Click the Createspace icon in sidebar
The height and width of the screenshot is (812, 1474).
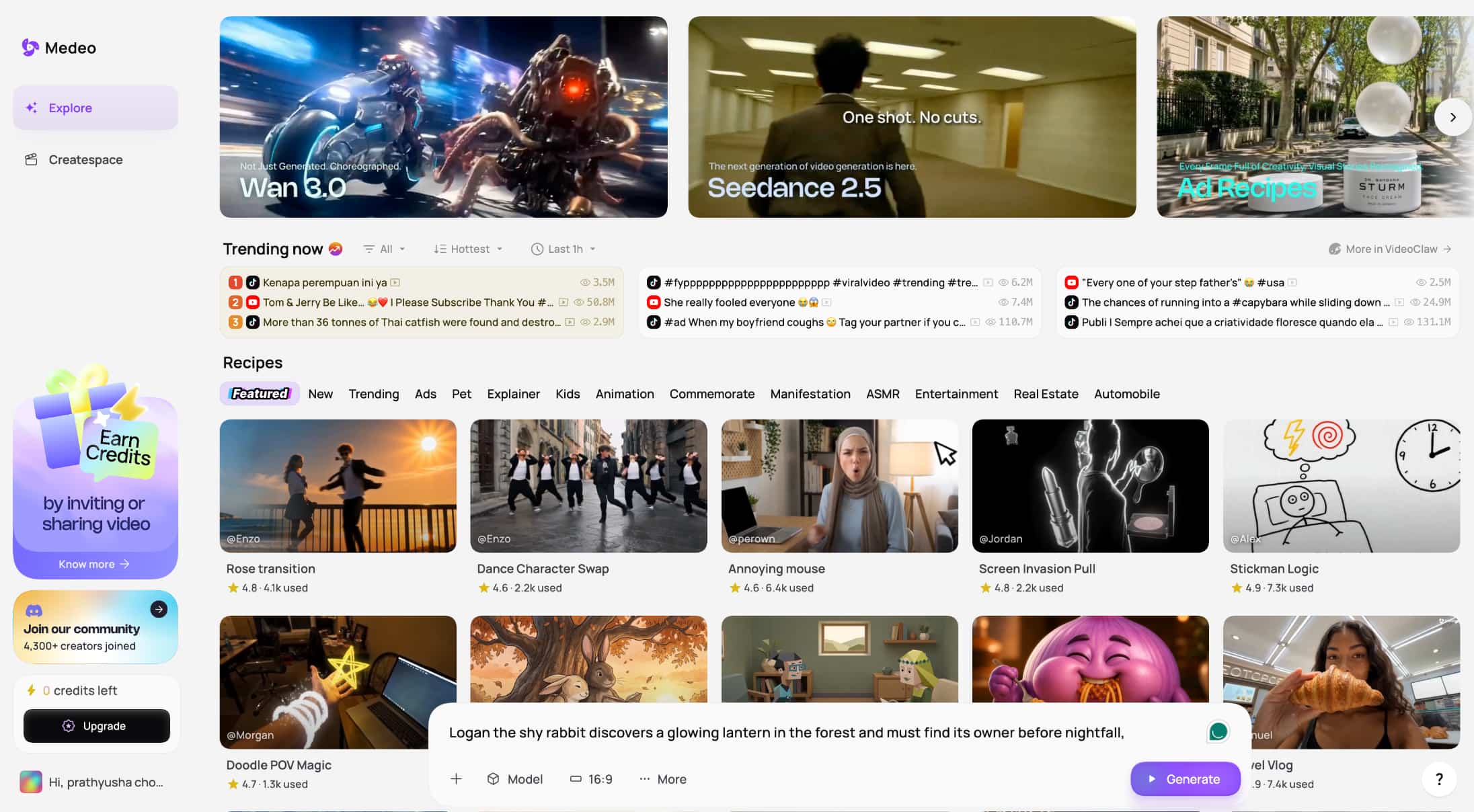point(31,159)
